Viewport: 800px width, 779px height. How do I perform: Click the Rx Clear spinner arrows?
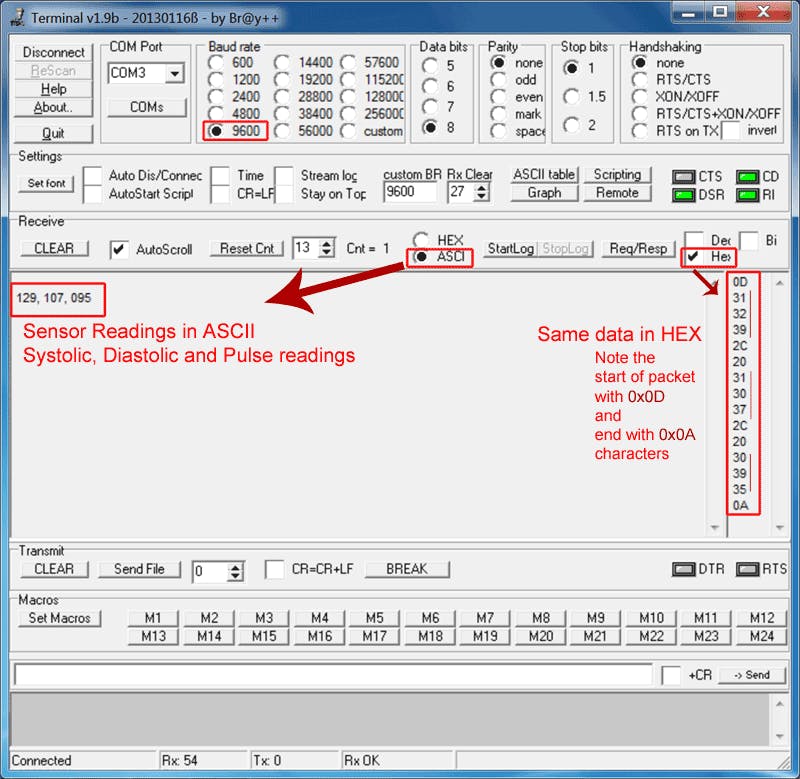click(481, 192)
